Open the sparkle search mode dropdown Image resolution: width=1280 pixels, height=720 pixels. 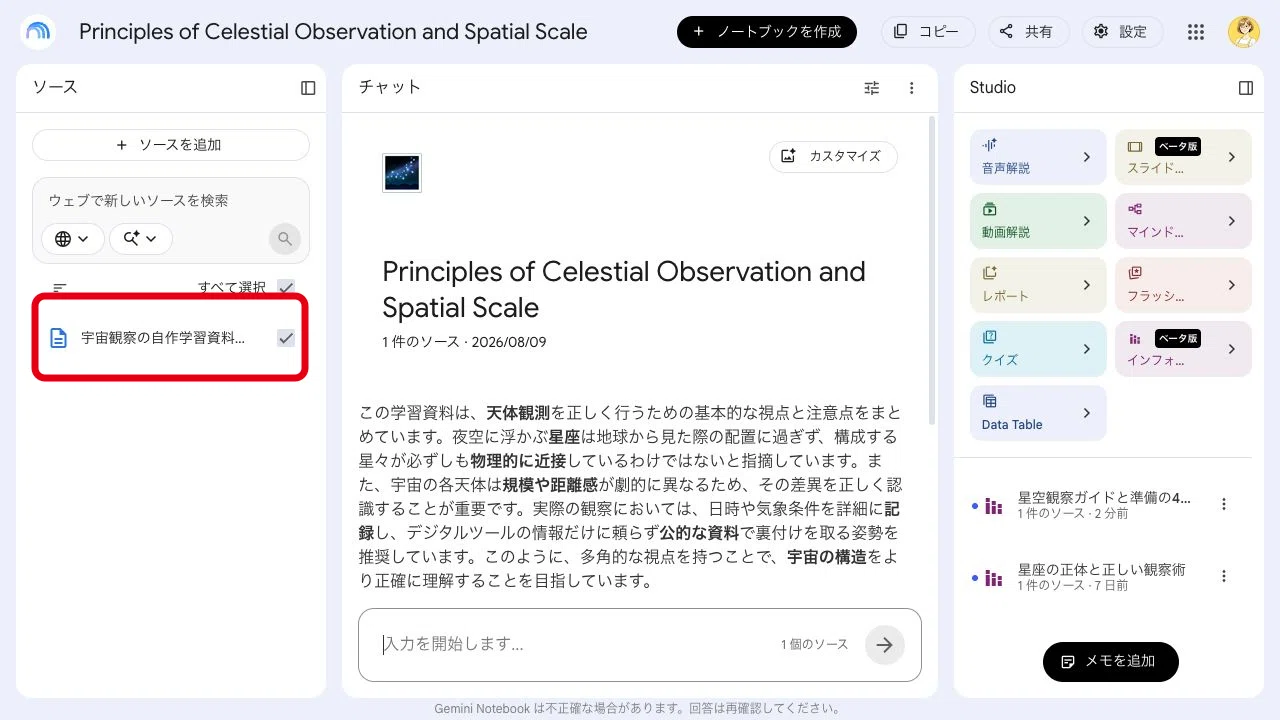[141, 239]
